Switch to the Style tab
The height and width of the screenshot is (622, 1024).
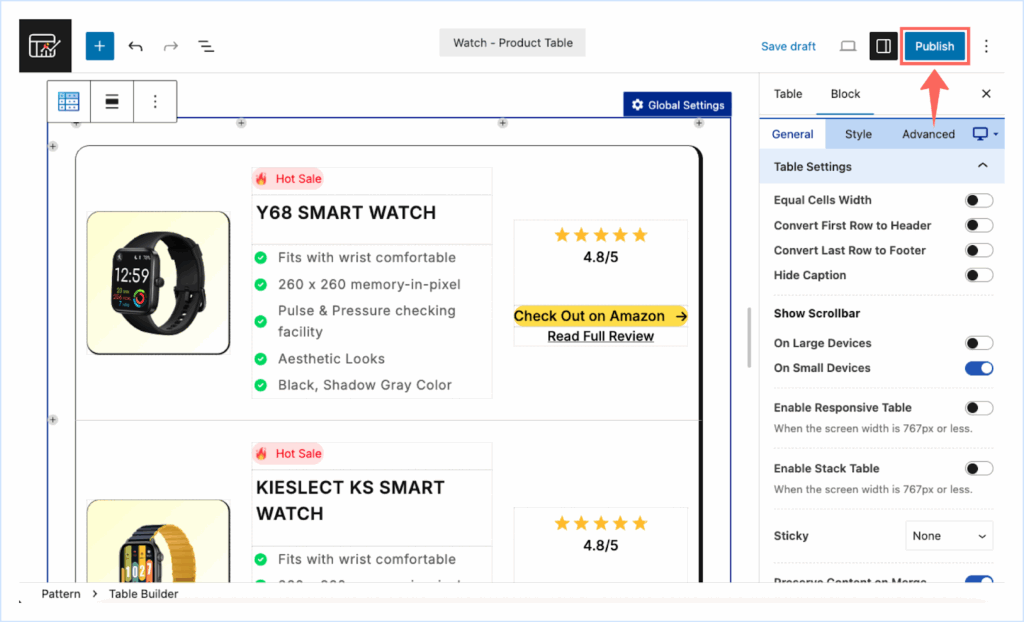858,134
